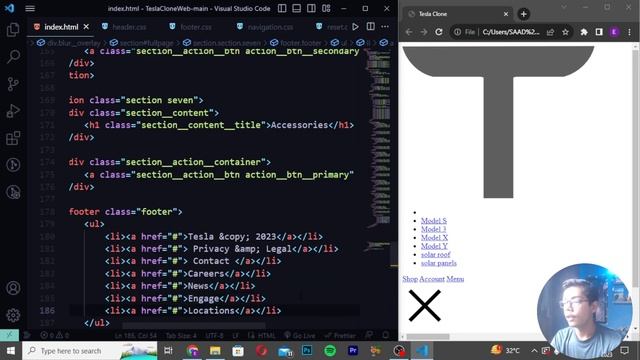The image size is (640, 360).
Task: Open the Customize Layout icon
Action: tap(326, 8)
